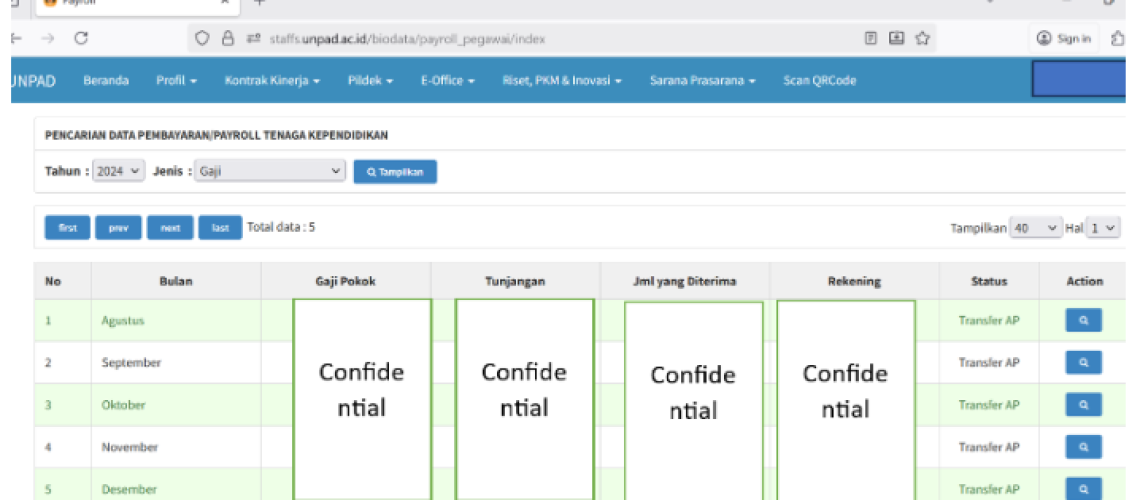
Task: View details for Oktober row magnifier button
Action: point(1083,404)
